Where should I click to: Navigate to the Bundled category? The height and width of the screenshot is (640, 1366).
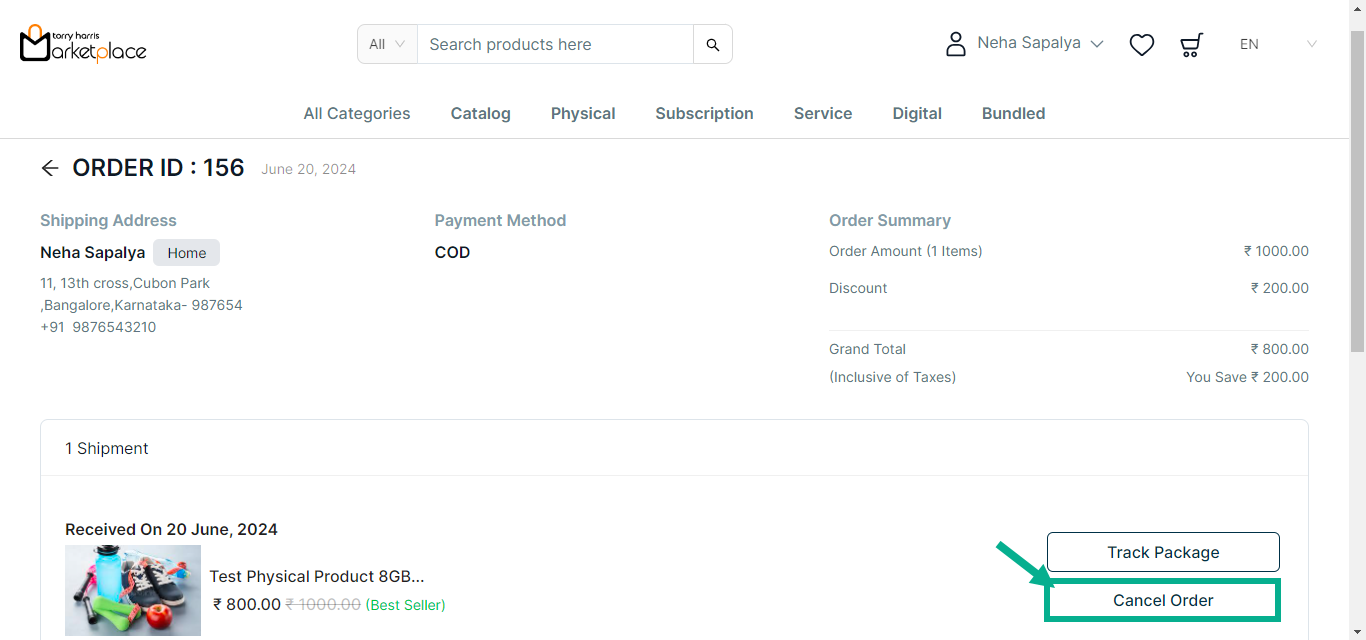pyautogui.click(x=1014, y=114)
